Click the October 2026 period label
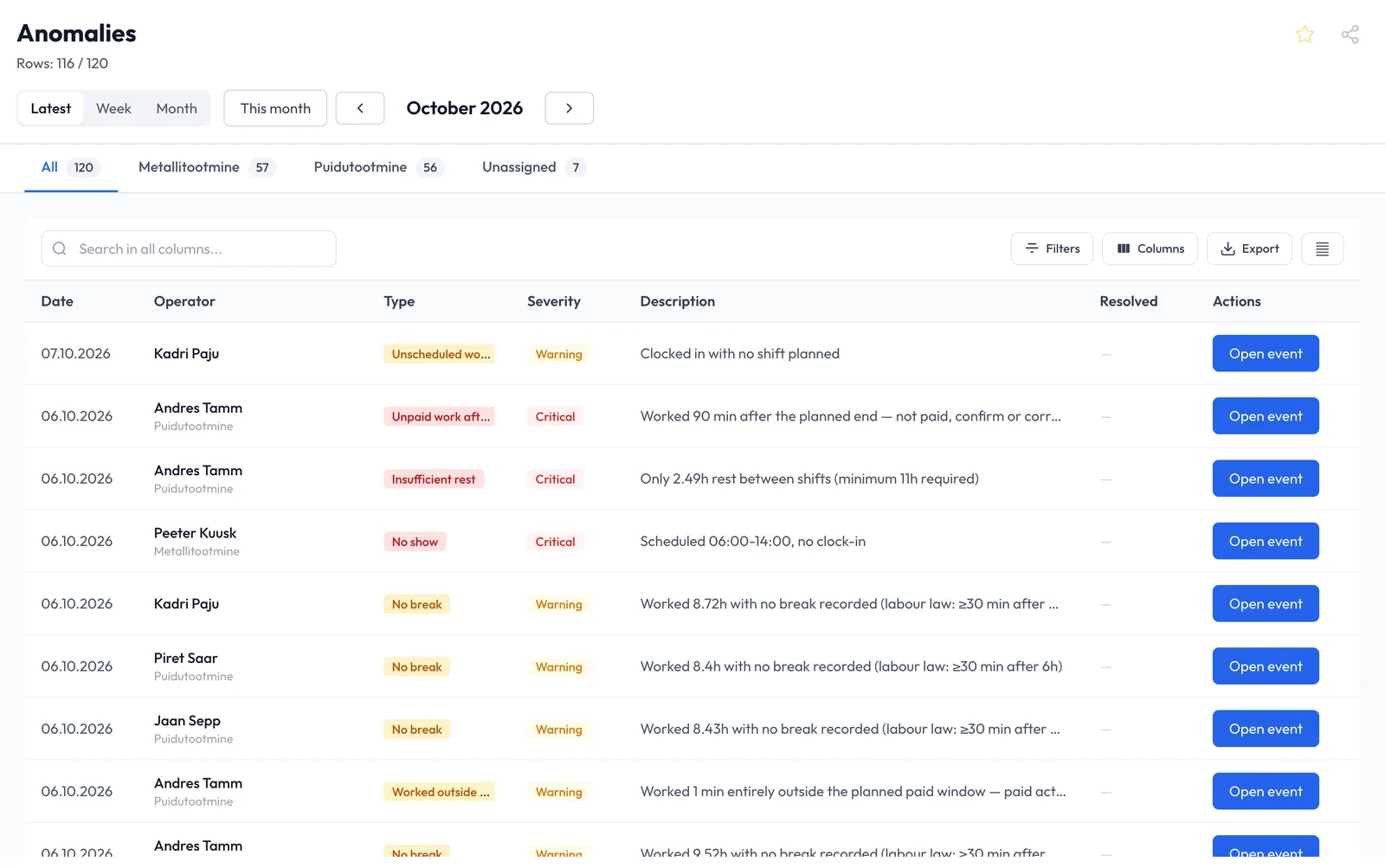This screenshot has height=868, width=1385. (465, 108)
